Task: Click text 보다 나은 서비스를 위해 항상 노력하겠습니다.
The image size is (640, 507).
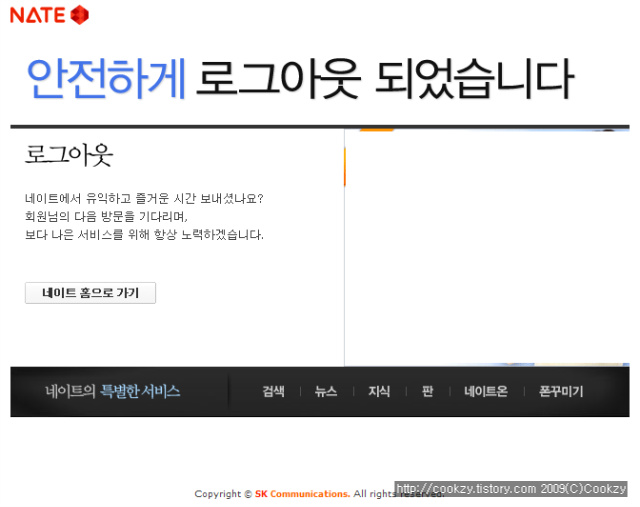Action: (x=144, y=234)
